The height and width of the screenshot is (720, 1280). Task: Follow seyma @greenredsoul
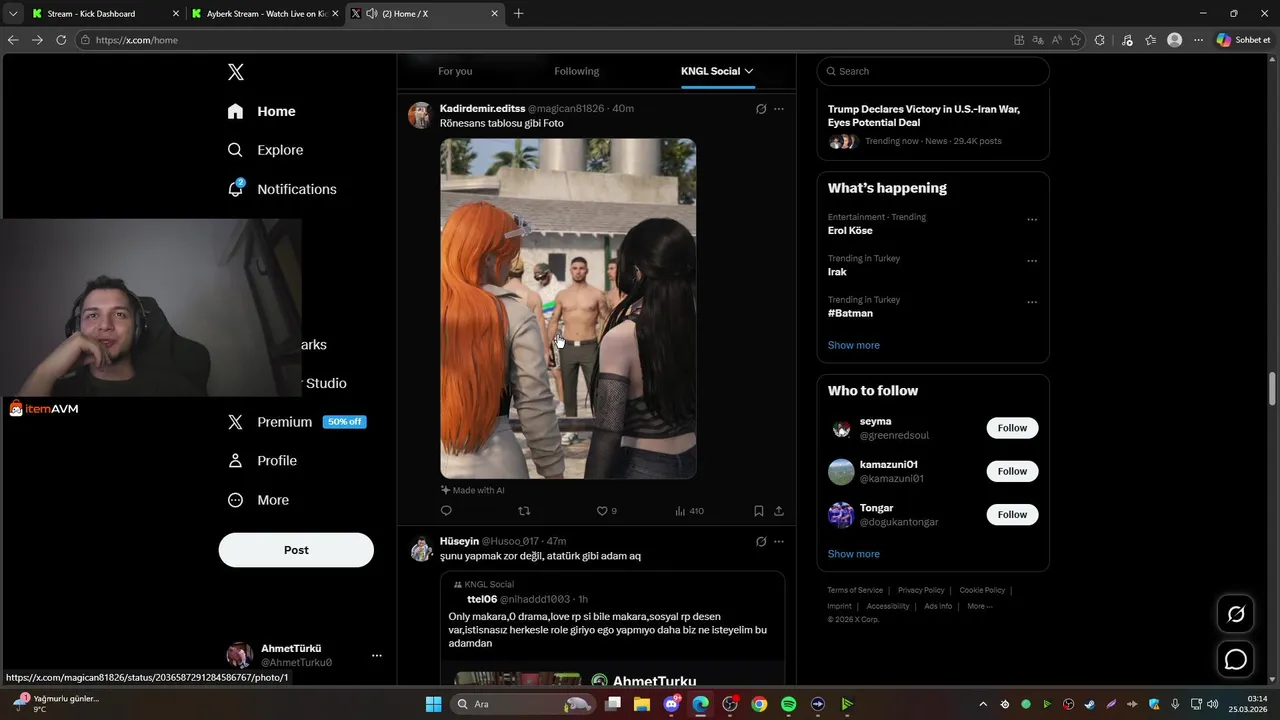point(1012,428)
